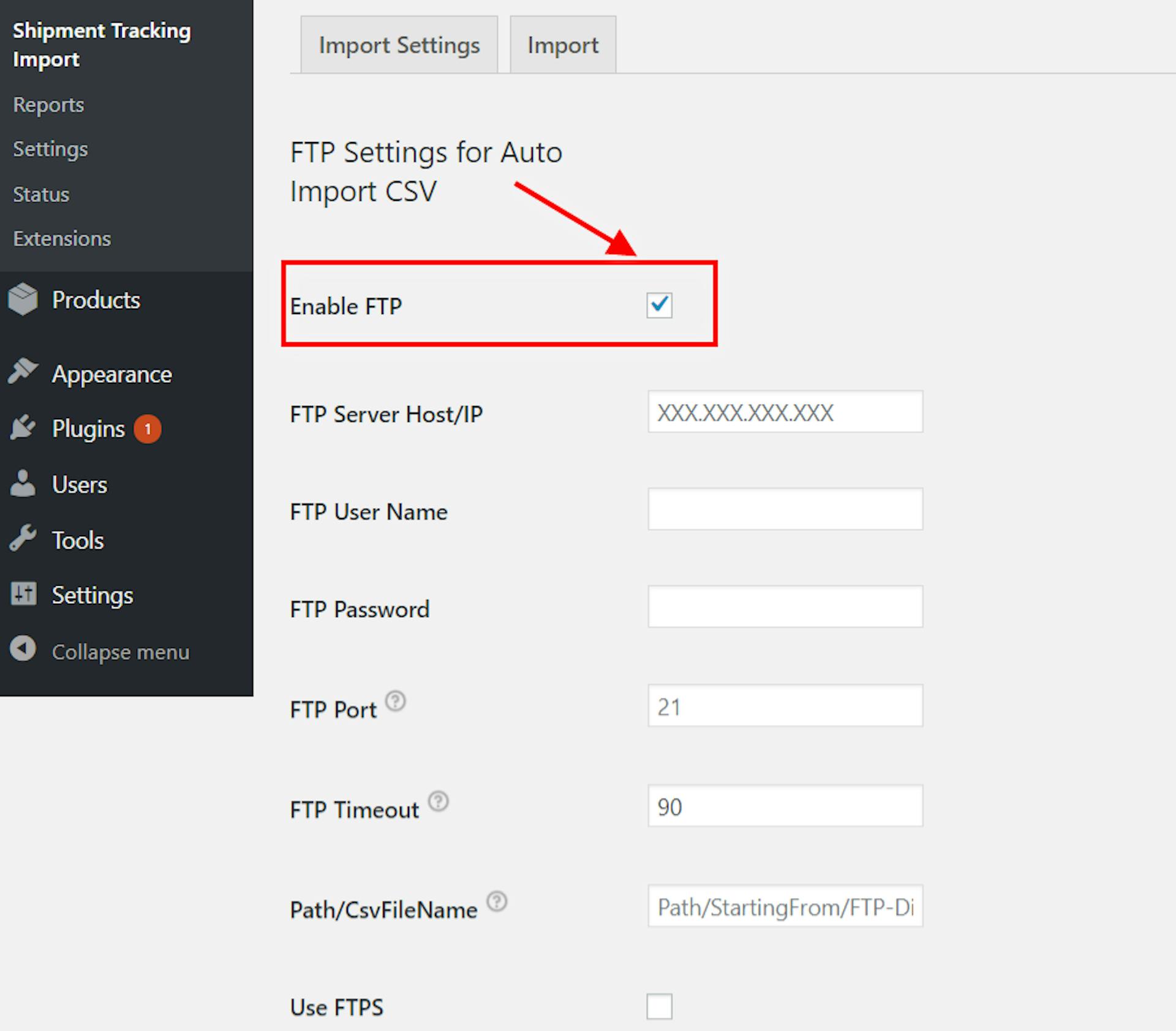Open the Users menu label
The image size is (1176, 1031).
[80, 485]
